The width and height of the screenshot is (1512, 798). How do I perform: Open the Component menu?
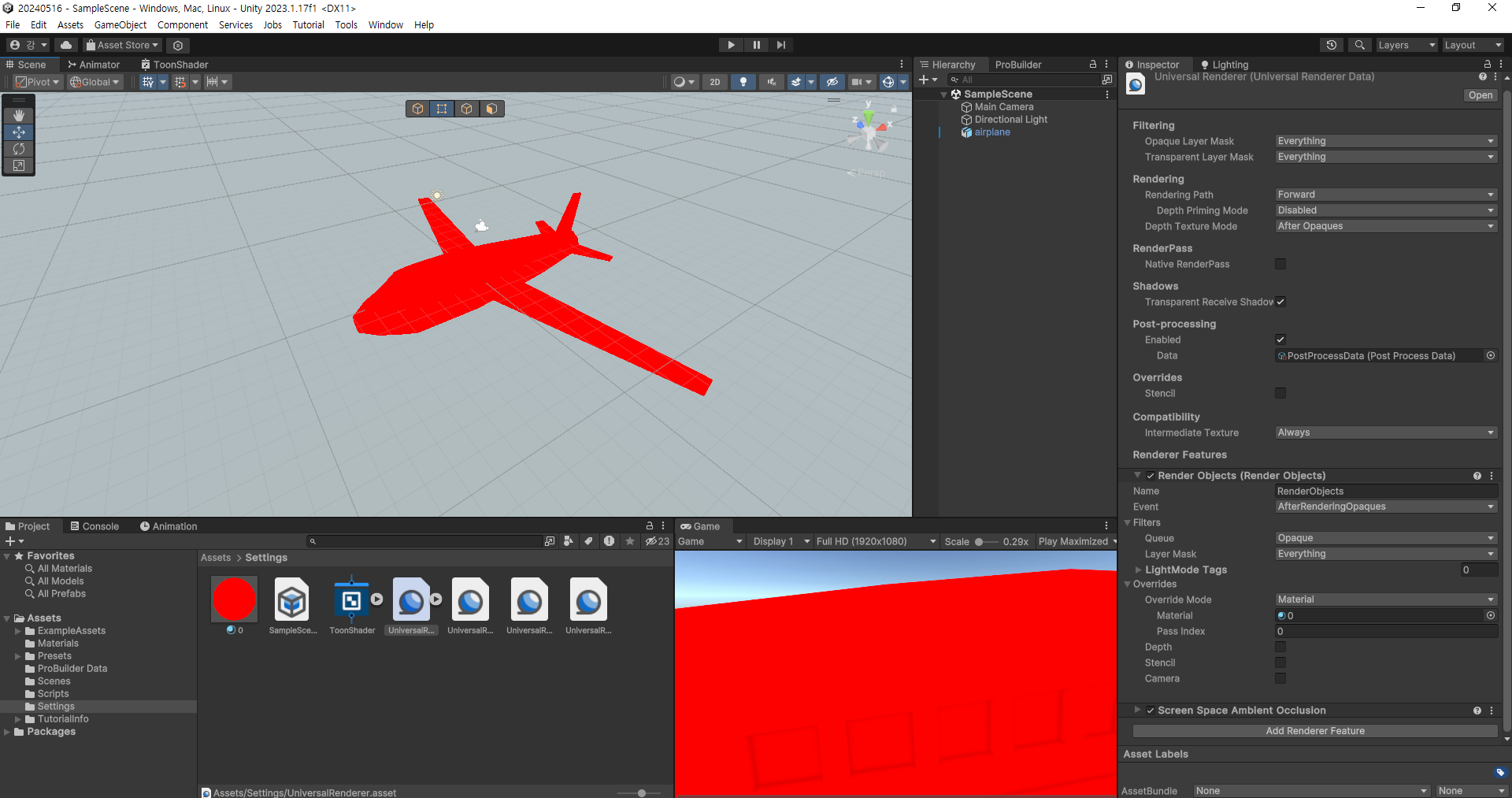coord(183,24)
